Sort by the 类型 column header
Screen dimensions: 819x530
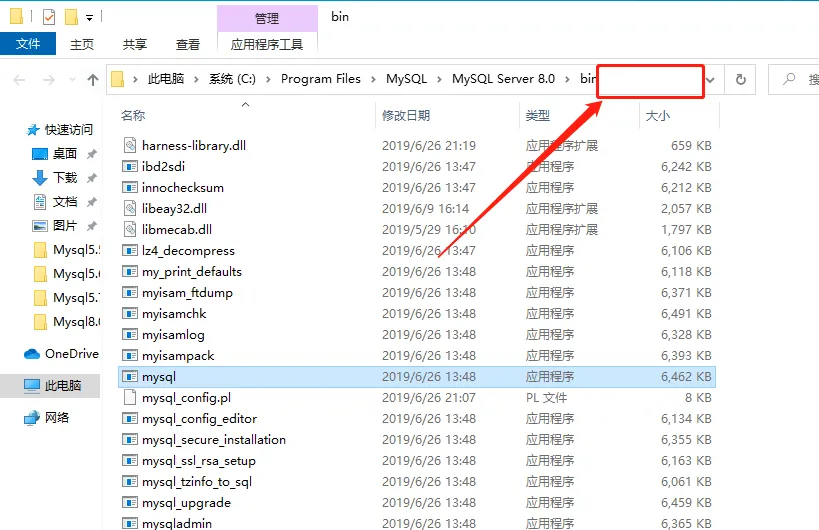point(537,115)
